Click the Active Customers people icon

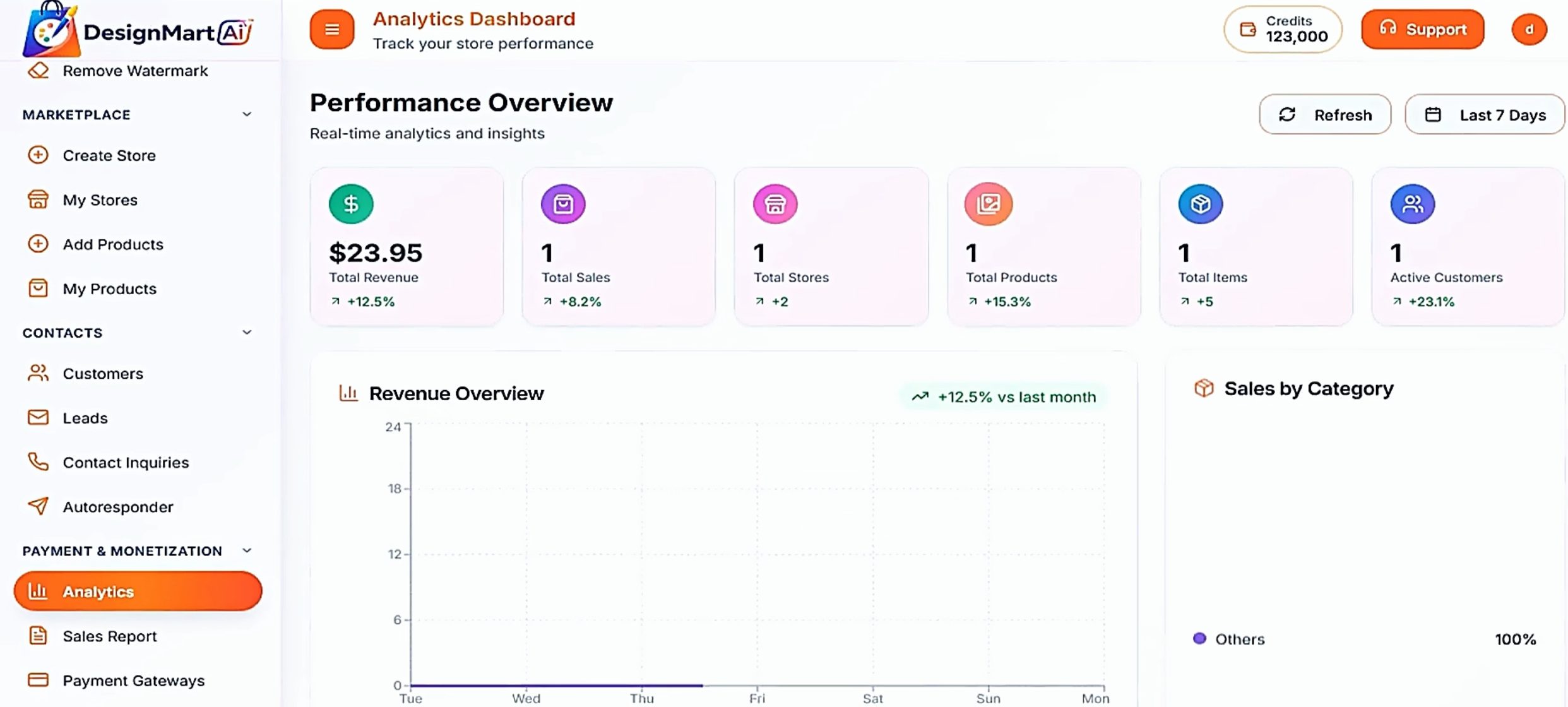click(1412, 204)
